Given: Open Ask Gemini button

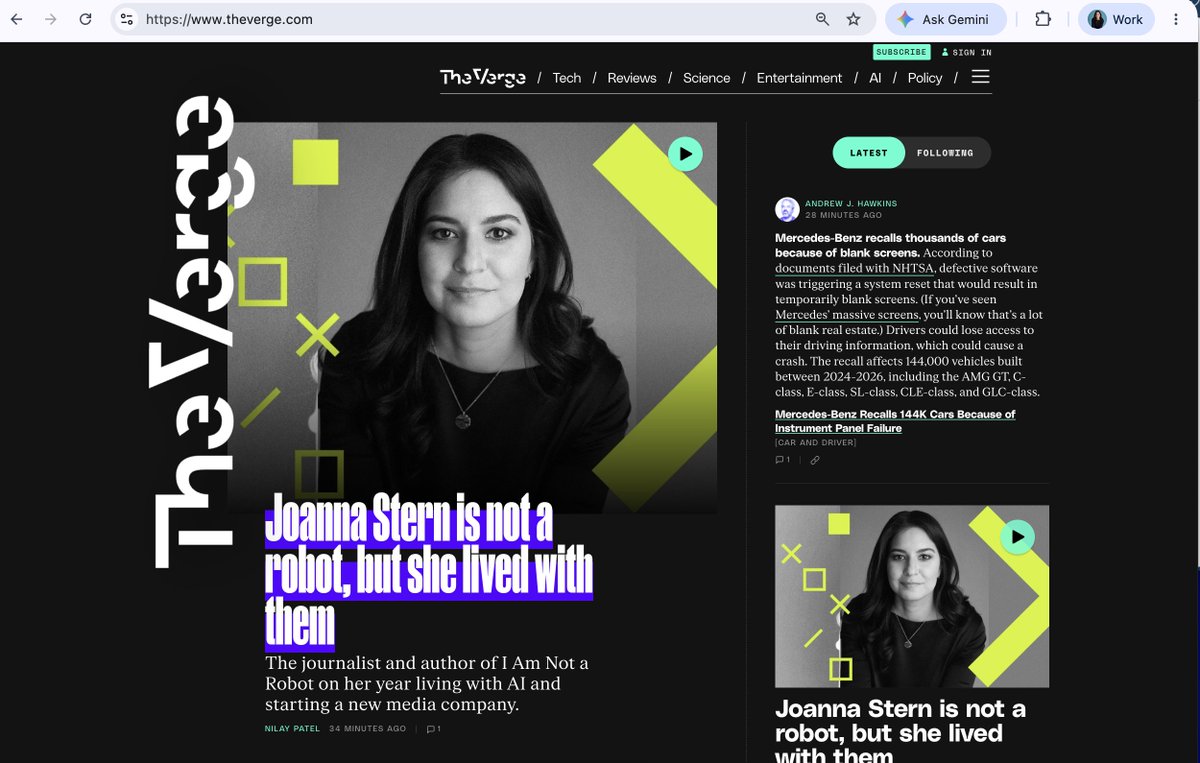Looking at the screenshot, I should (x=945, y=19).
